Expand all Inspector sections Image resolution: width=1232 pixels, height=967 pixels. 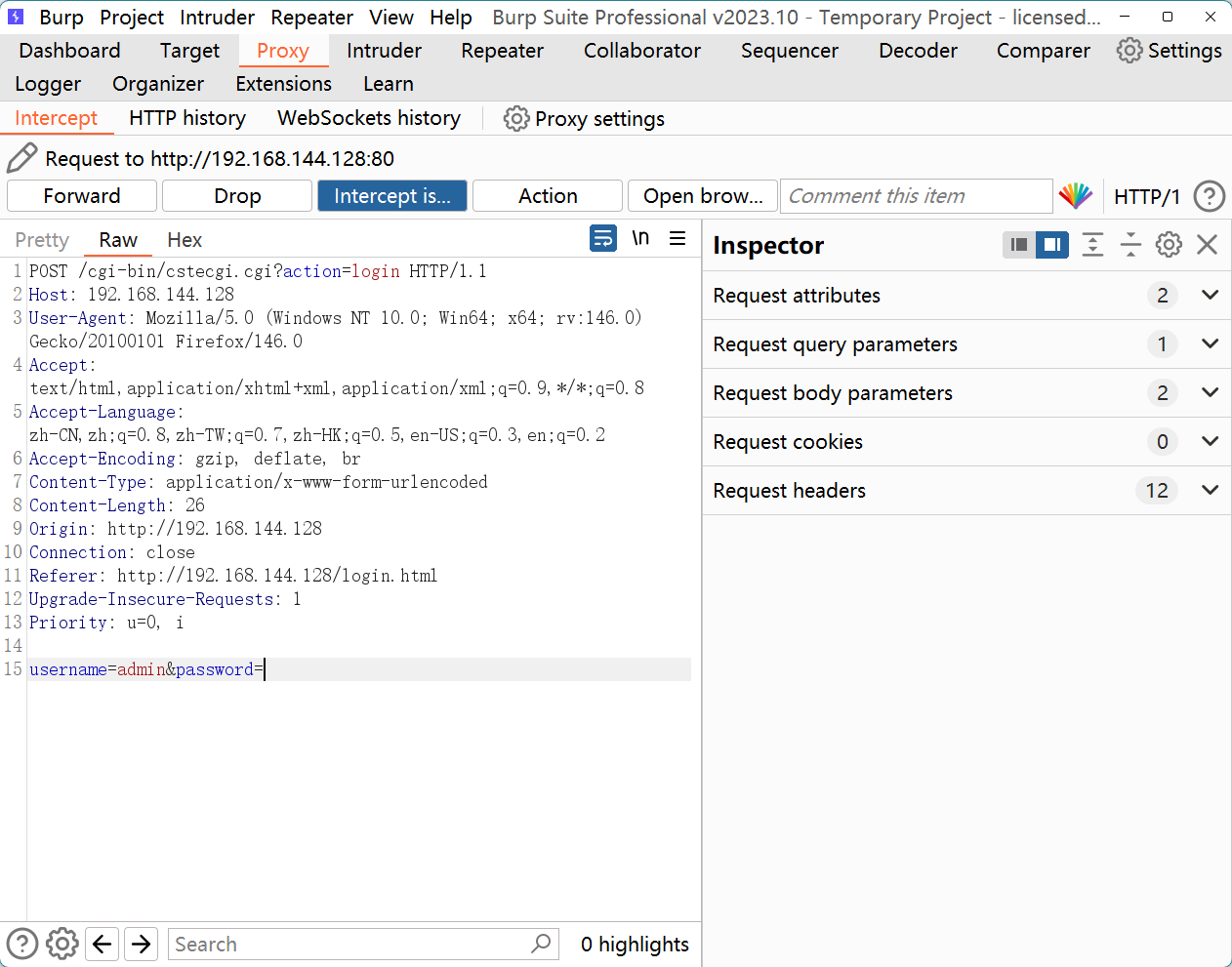coord(1092,245)
